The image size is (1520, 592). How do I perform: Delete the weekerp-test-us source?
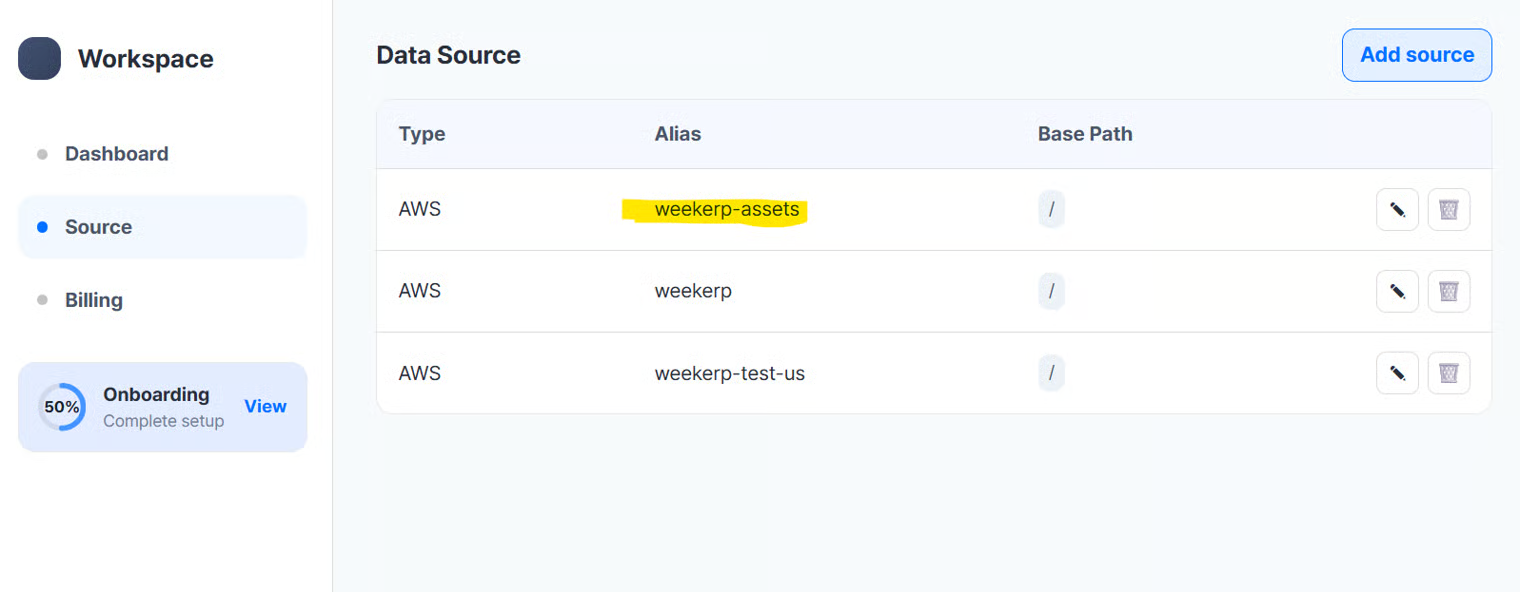[x=1448, y=373]
